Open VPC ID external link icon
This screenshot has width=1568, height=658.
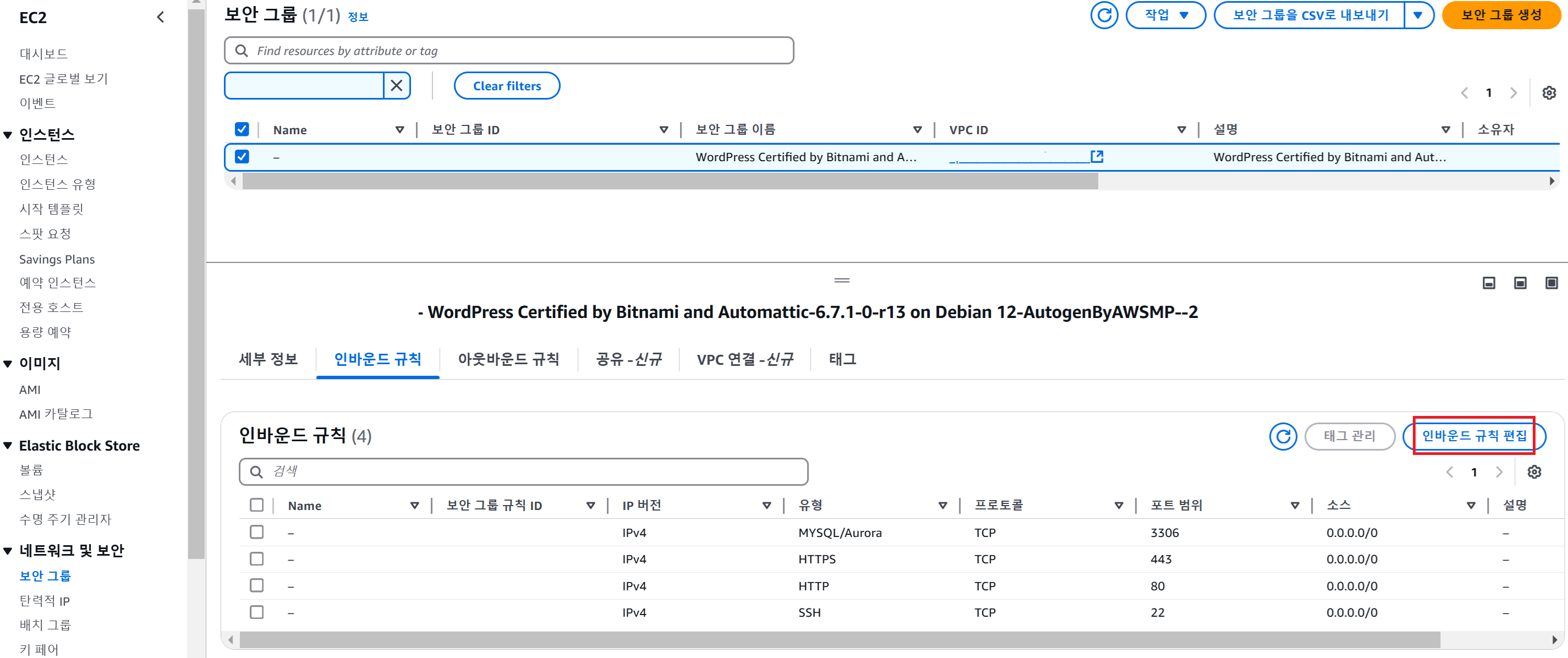point(1097,156)
